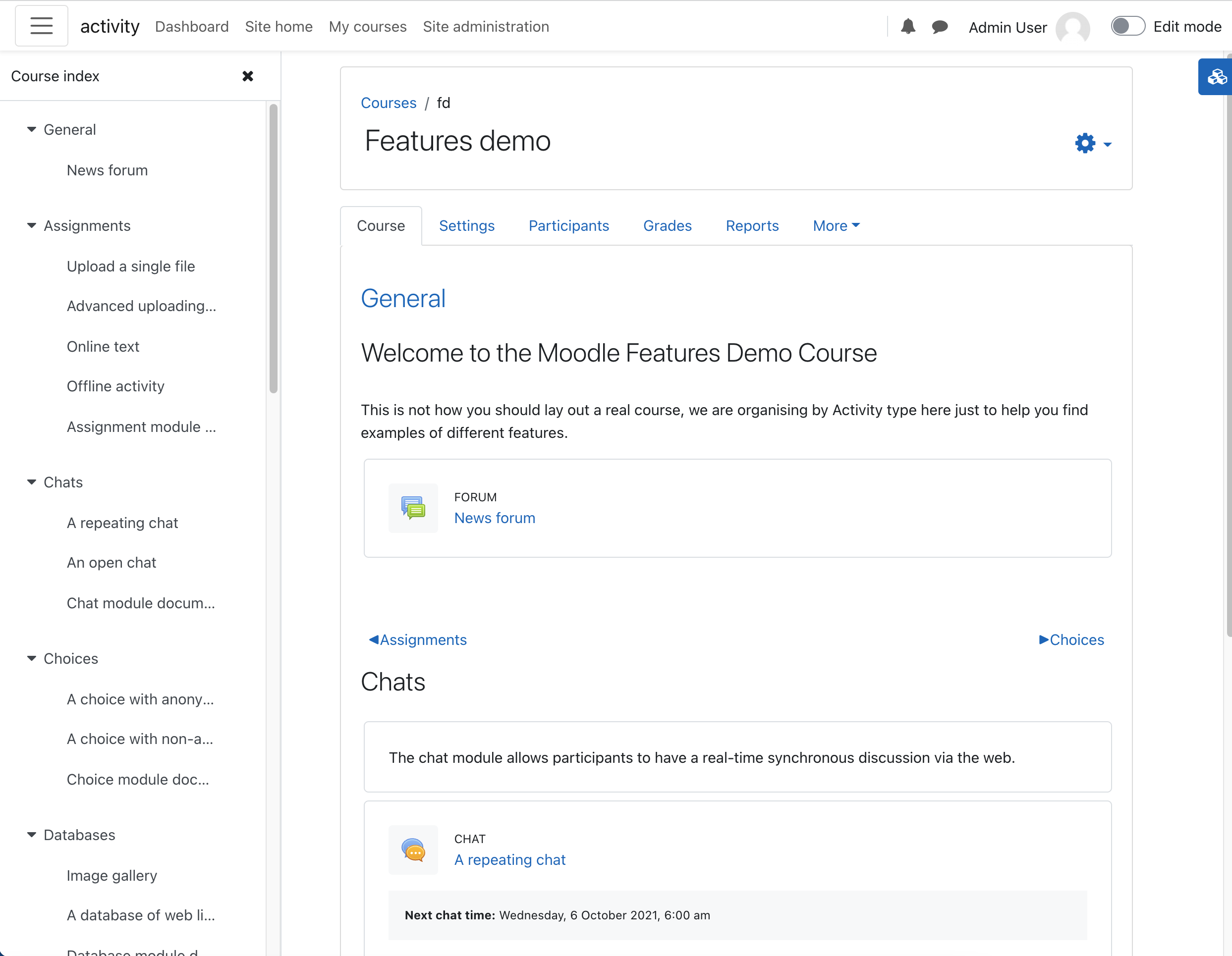The height and width of the screenshot is (956, 1232).
Task: Click the News forum activity icon
Action: (413, 507)
